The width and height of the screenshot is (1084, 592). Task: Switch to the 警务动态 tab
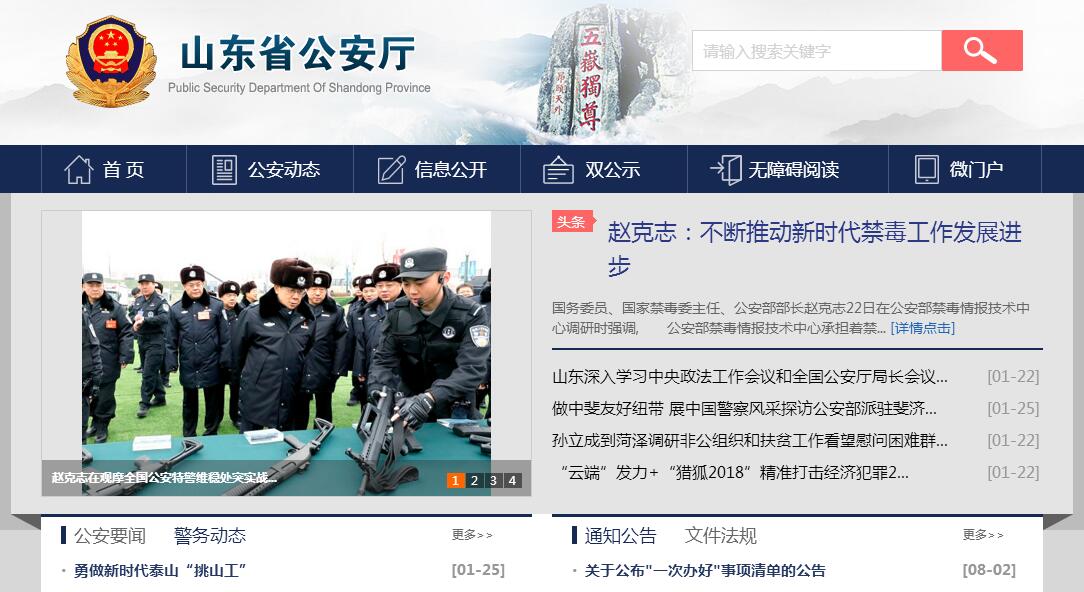[209, 535]
